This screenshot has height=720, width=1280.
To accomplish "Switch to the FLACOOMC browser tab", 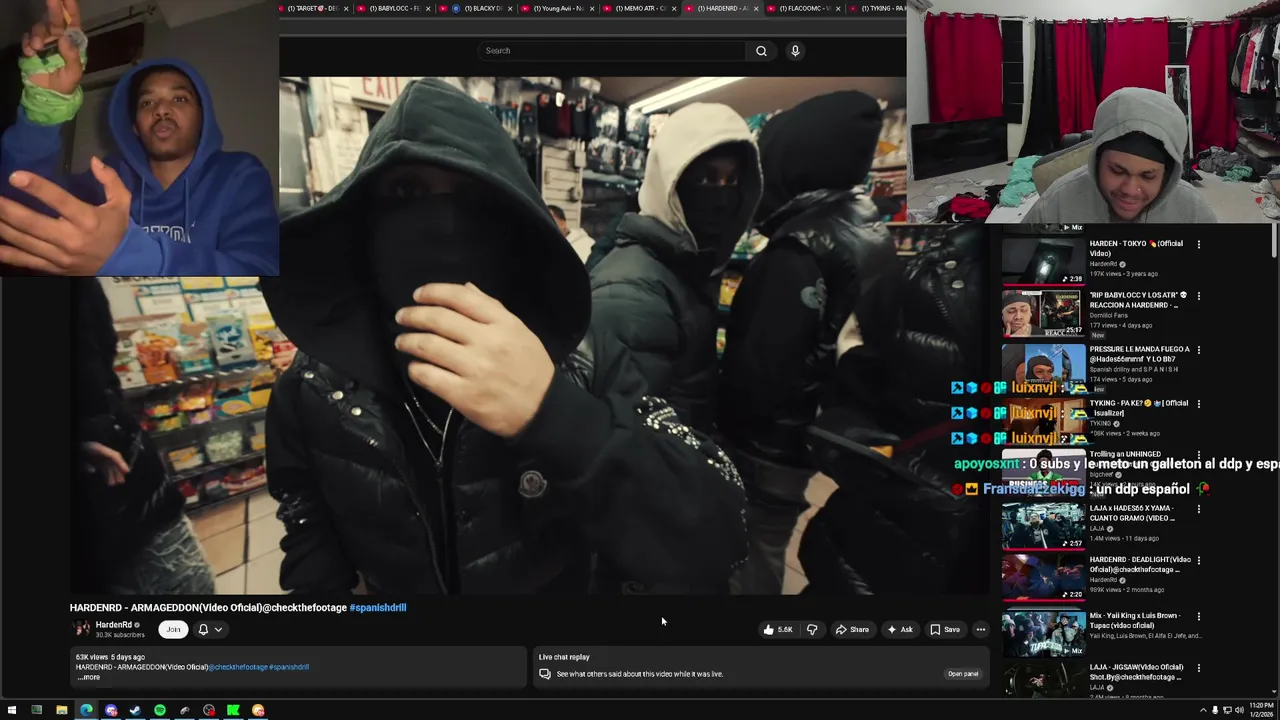I will click(804, 8).
